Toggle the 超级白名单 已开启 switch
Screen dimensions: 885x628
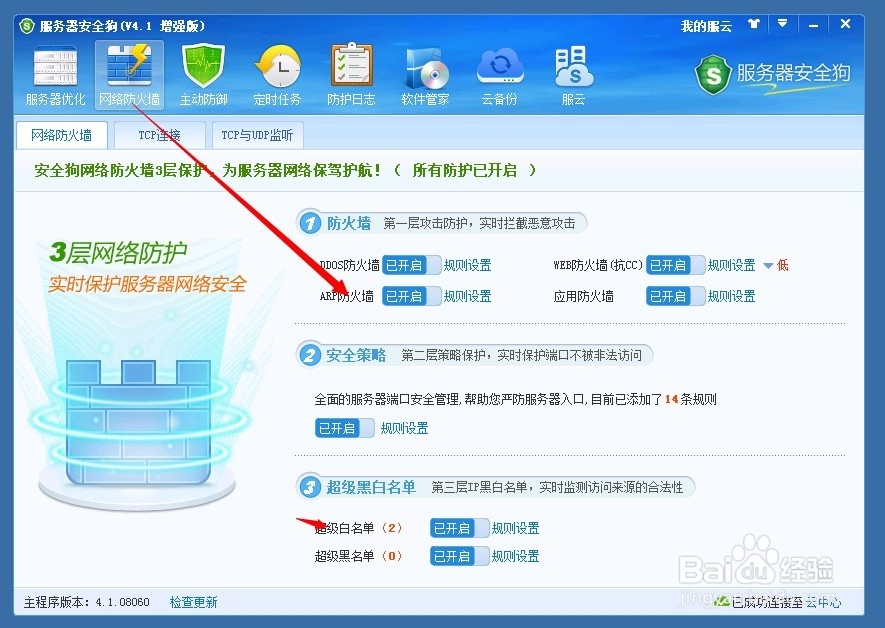pos(459,528)
